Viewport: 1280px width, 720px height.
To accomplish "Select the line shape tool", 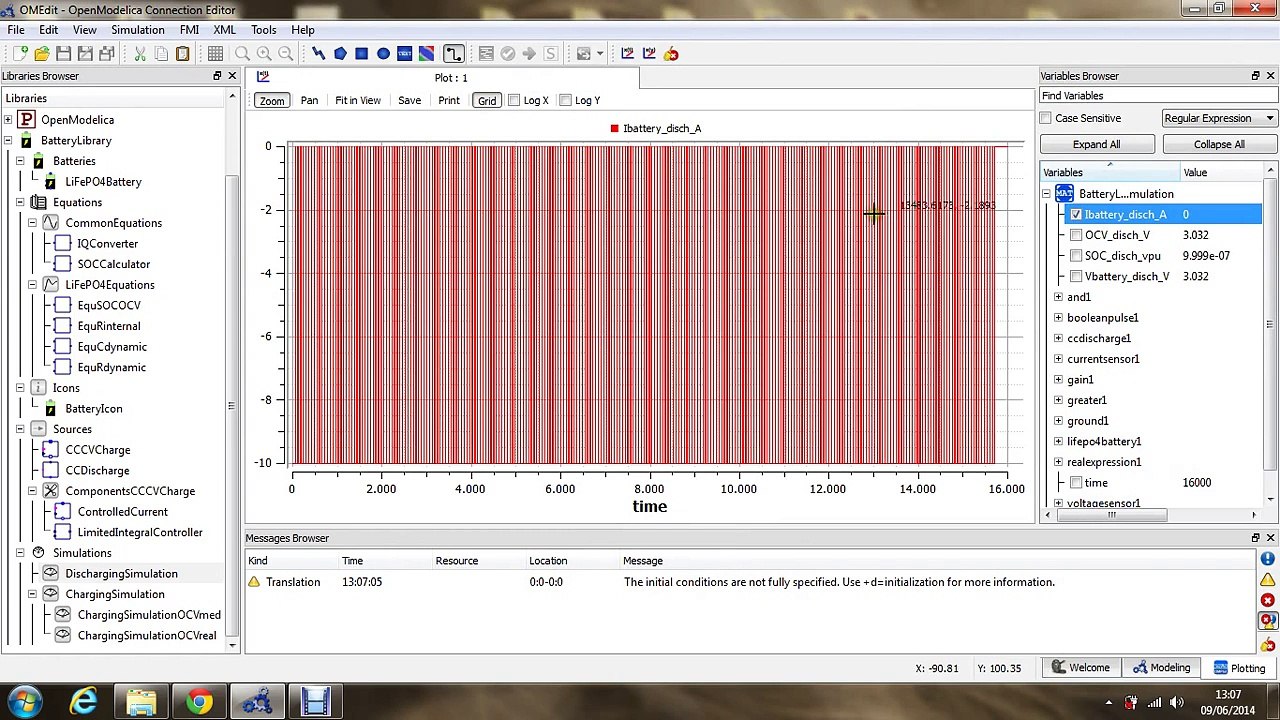I will pyautogui.click(x=318, y=54).
